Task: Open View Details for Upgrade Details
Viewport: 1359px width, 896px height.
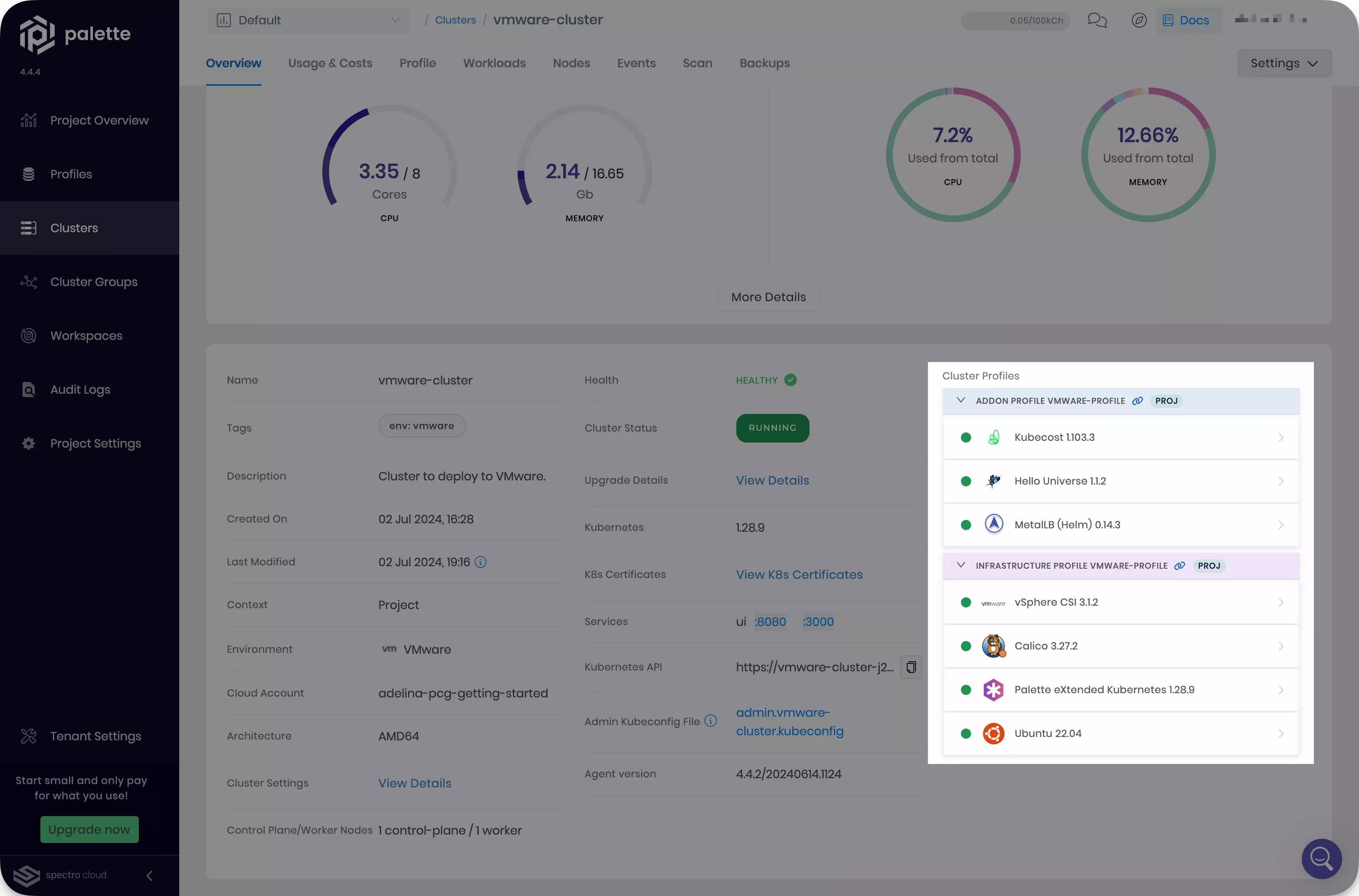Action: point(772,480)
